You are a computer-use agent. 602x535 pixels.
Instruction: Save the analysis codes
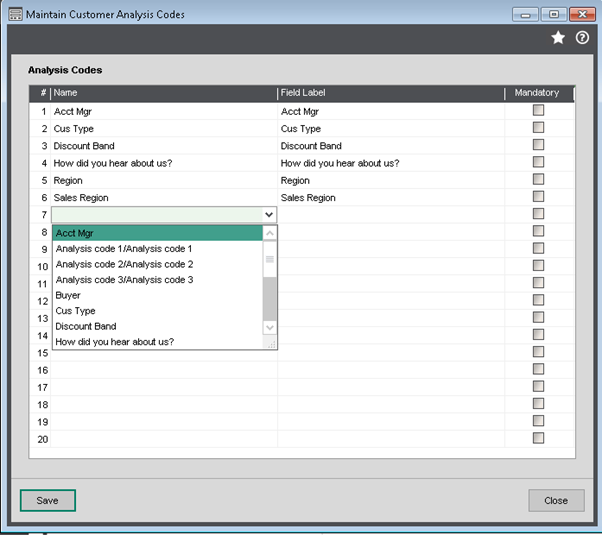point(48,500)
